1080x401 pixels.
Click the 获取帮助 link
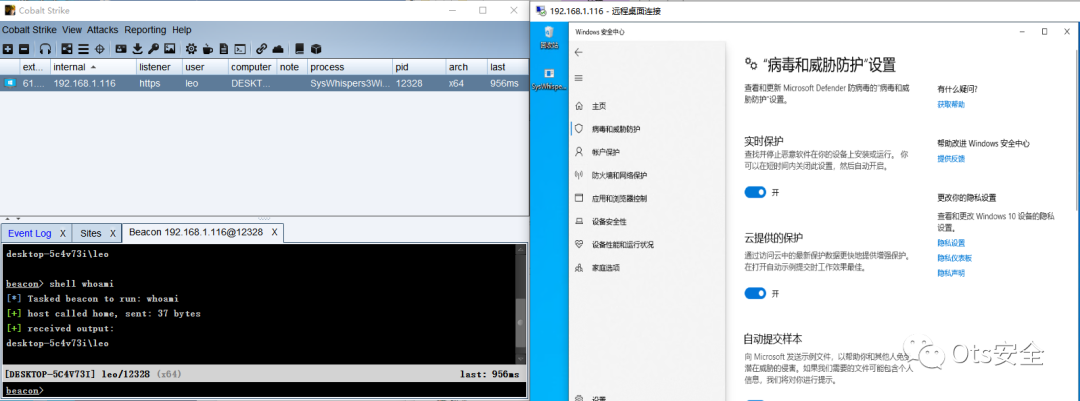951,104
